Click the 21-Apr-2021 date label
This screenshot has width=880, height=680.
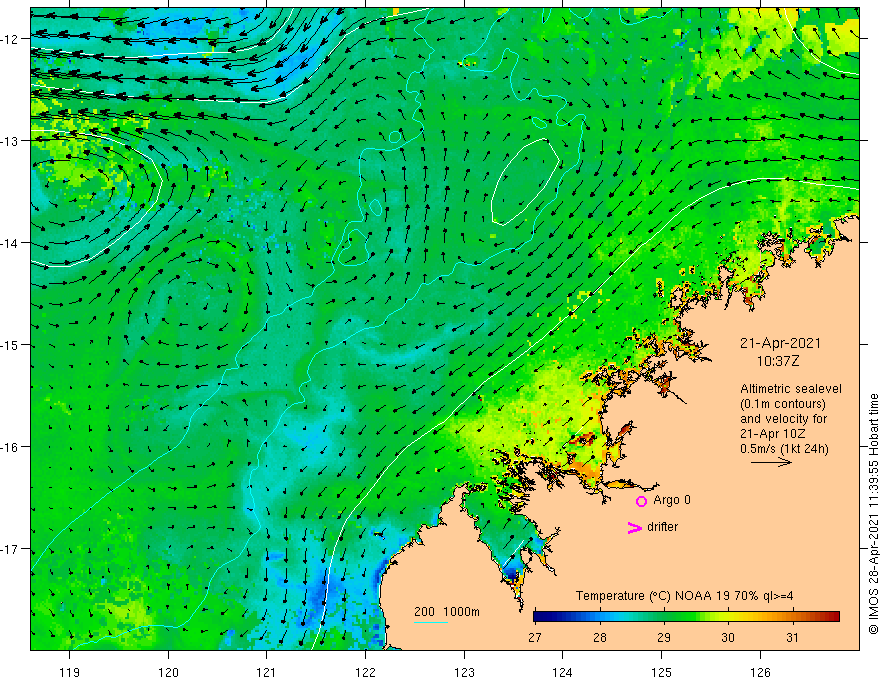tap(780, 343)
